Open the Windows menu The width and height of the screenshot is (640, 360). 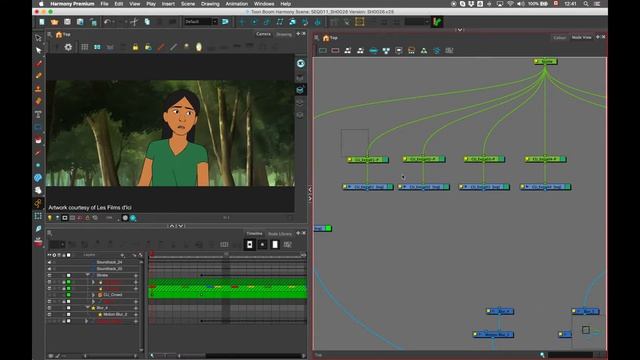264,4
